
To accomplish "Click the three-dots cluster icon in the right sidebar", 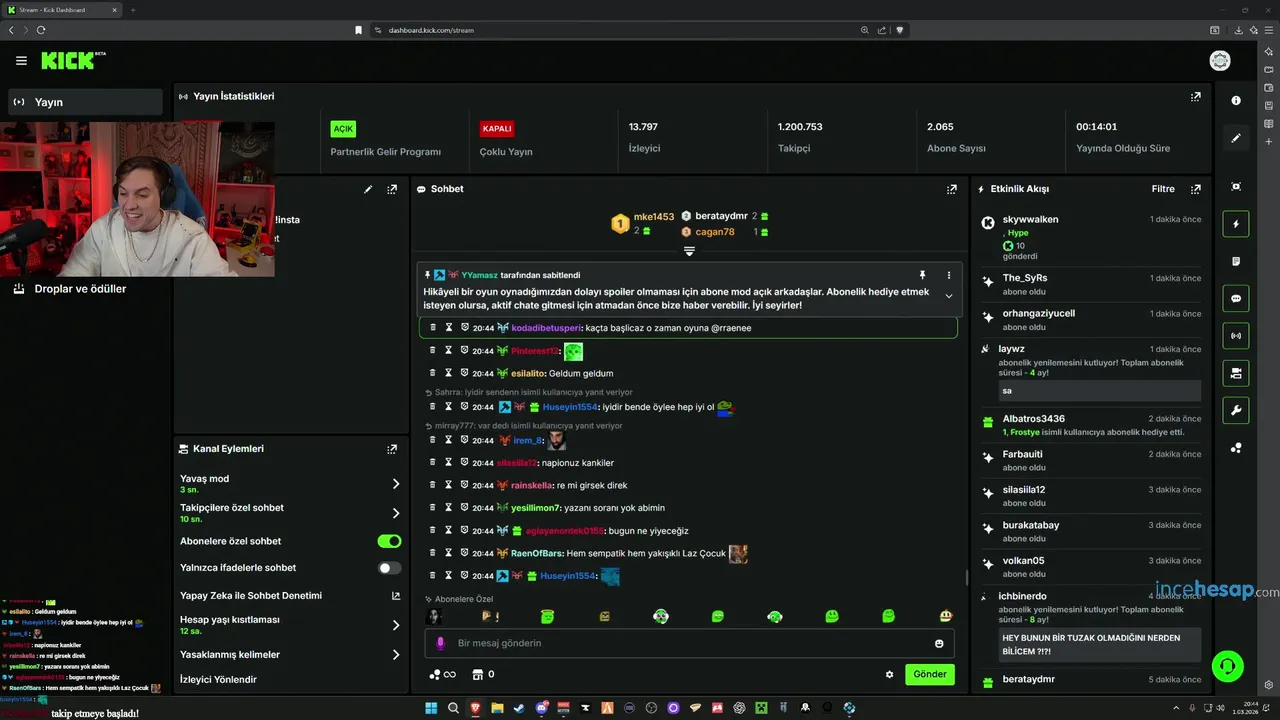I will 1236,448.
